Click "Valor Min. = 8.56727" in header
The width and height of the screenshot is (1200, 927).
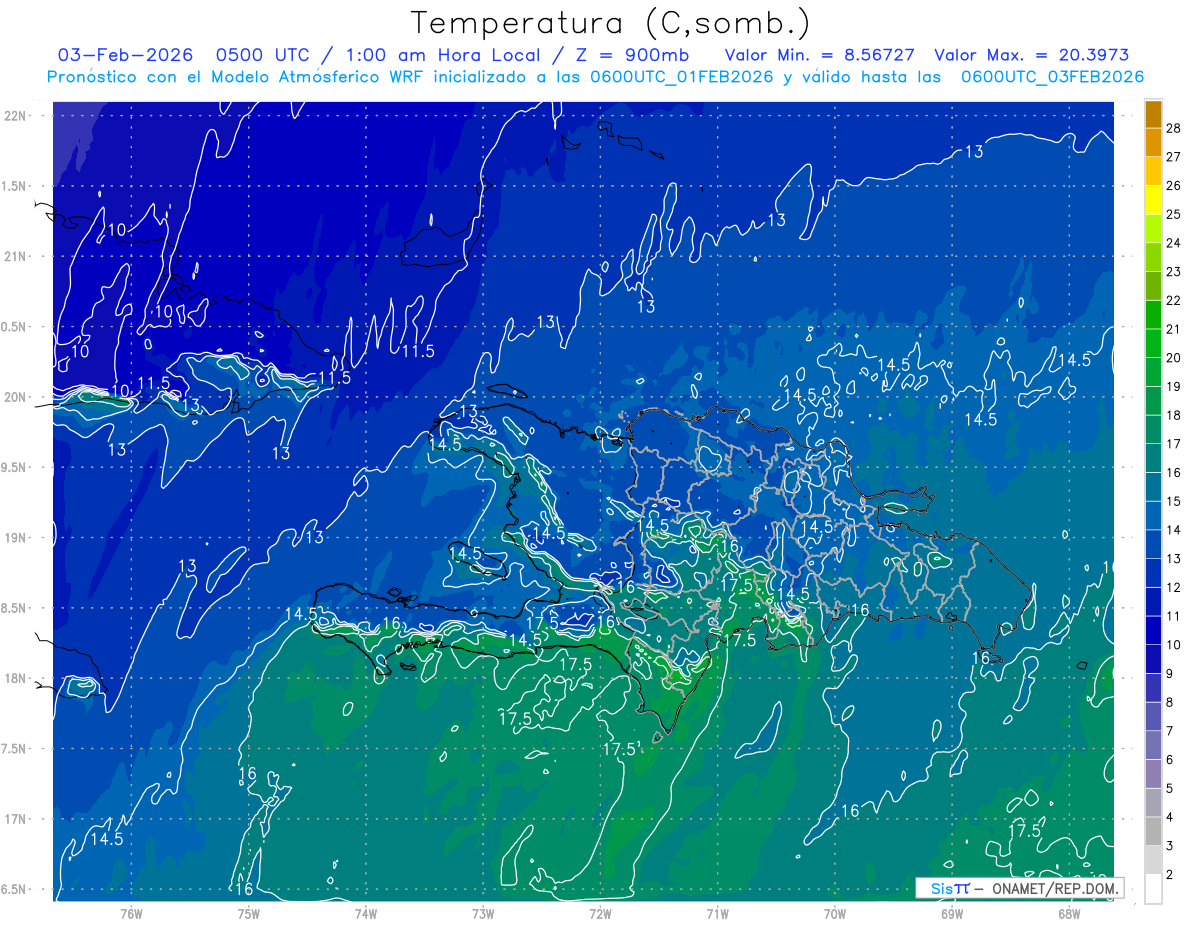click(819, 56)
